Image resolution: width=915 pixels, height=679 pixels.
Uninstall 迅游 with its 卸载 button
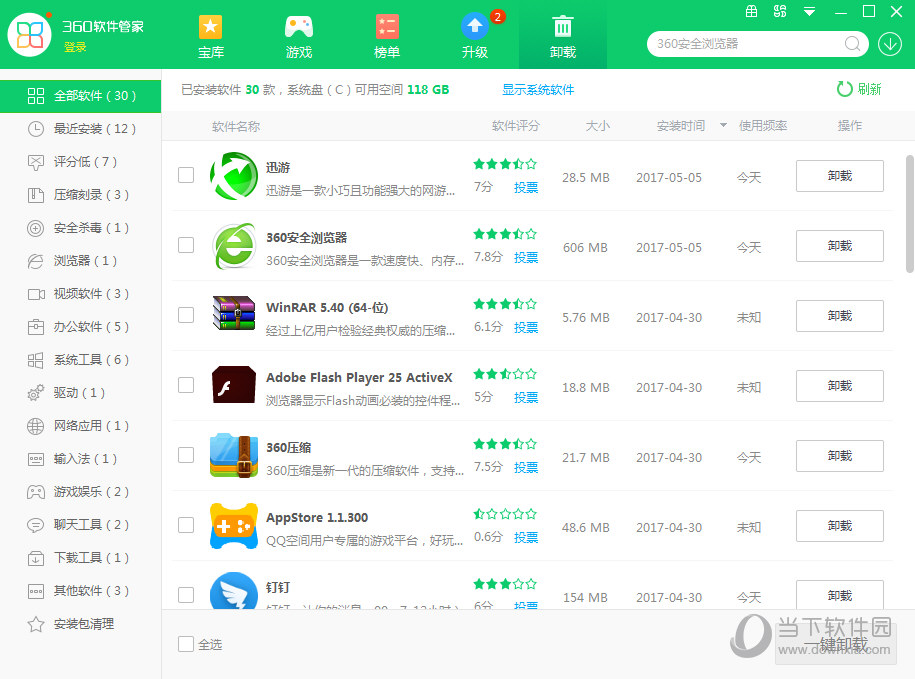click(839, 176)
